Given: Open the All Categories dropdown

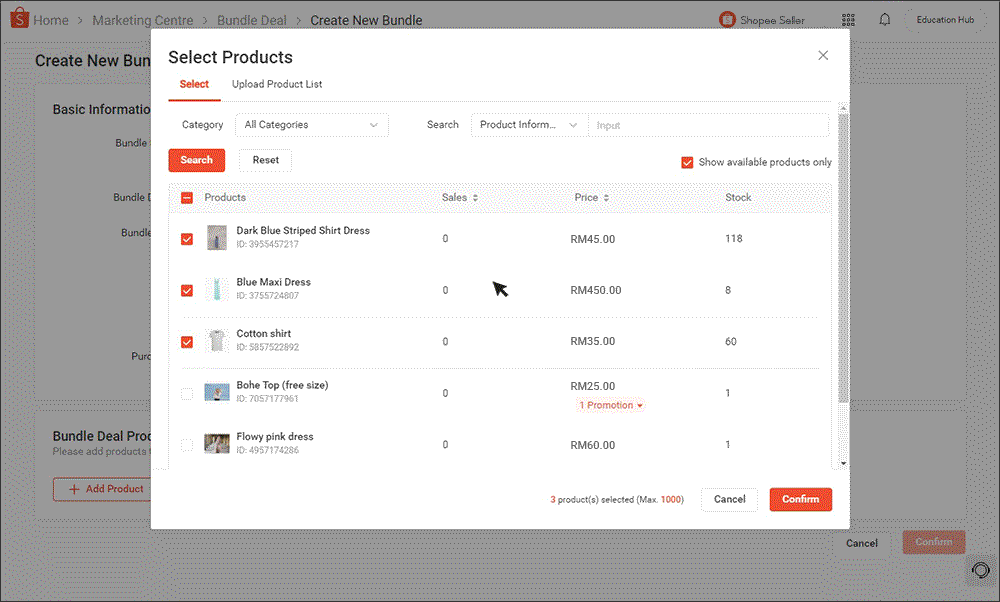Looking at the screenshot, I should pos(312,125).
